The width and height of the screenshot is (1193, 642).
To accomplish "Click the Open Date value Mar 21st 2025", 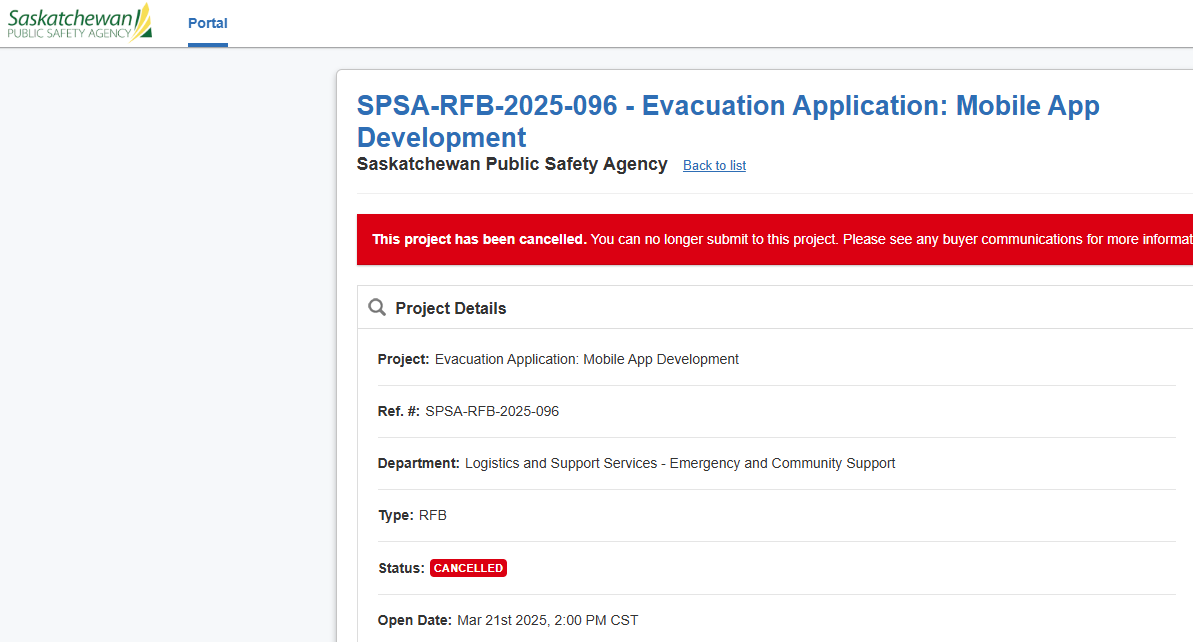I will (x=547, y=620).
